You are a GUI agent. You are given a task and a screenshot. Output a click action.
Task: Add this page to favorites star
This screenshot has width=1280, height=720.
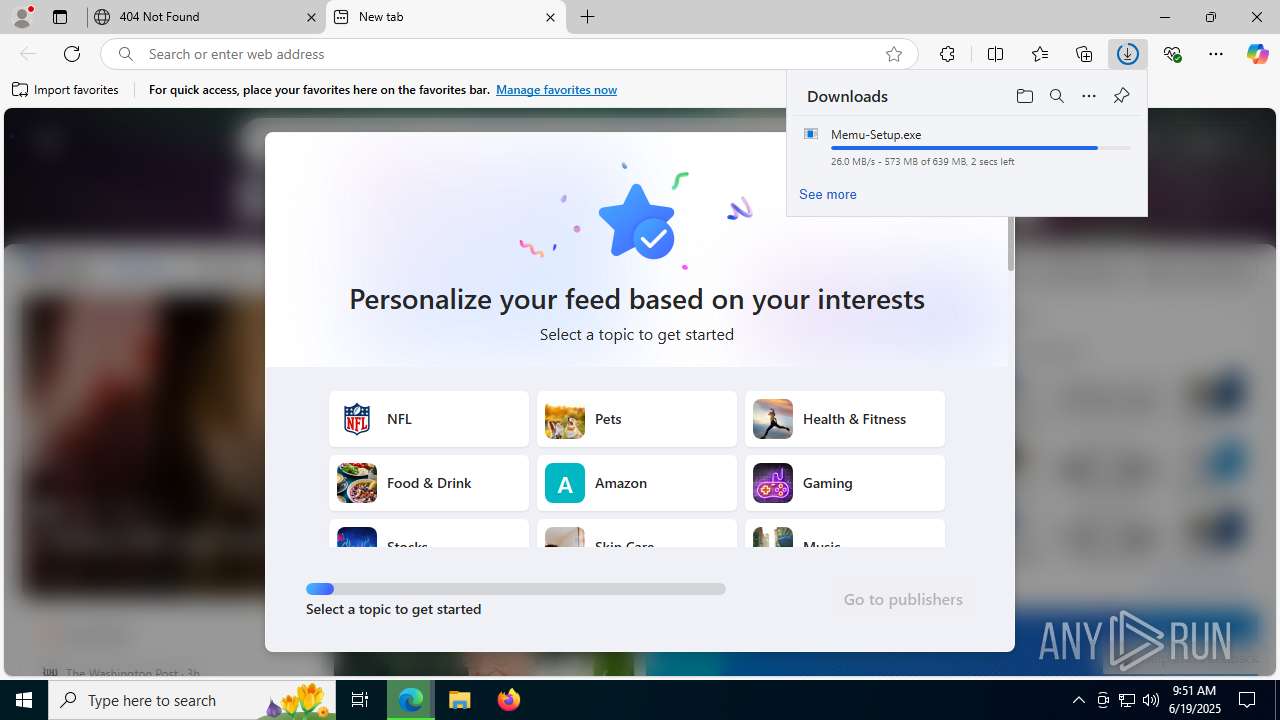click(x=894, y=54)
